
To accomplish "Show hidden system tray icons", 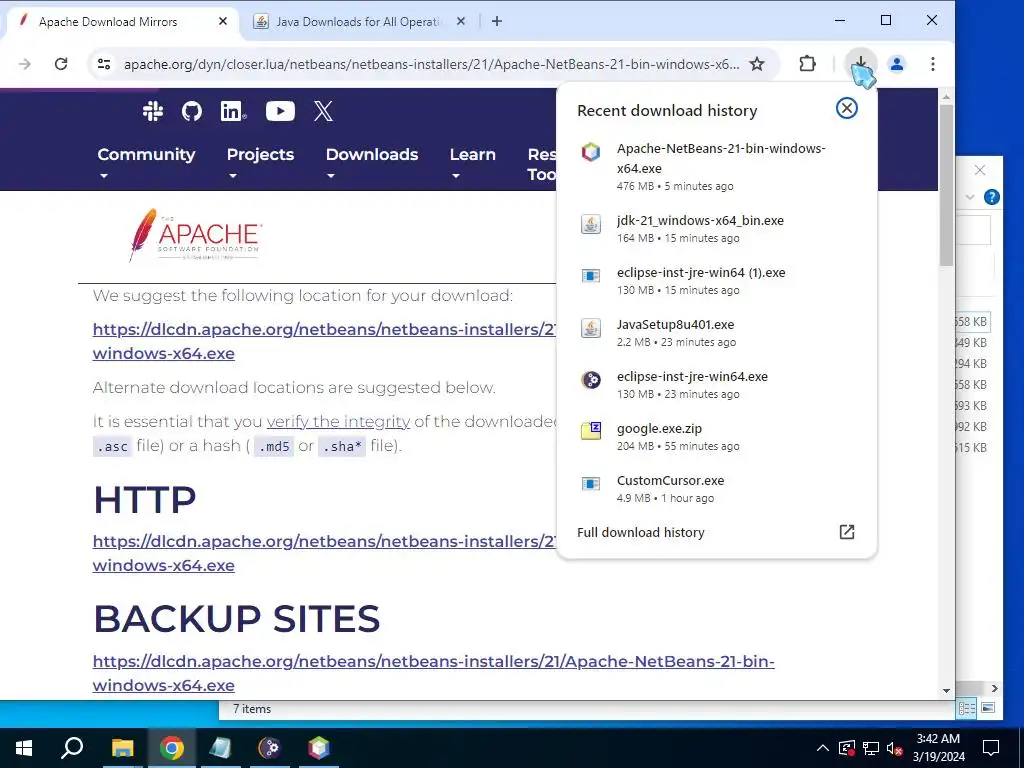I will 823,748.
